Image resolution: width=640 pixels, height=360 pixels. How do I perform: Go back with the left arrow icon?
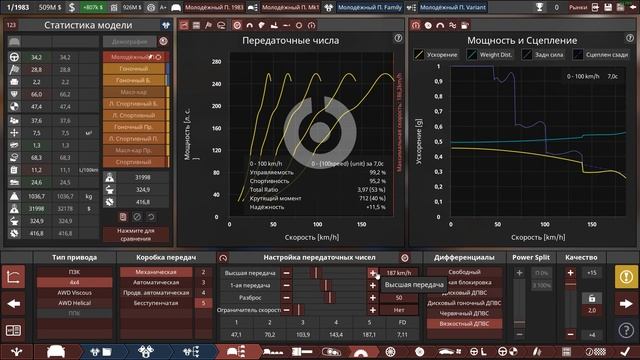pos(13,304)
